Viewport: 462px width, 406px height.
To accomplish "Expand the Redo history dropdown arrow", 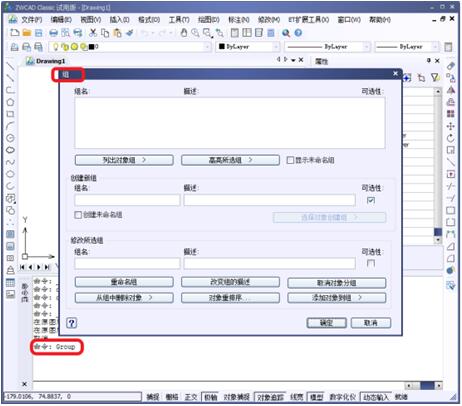I will (171, 33).
